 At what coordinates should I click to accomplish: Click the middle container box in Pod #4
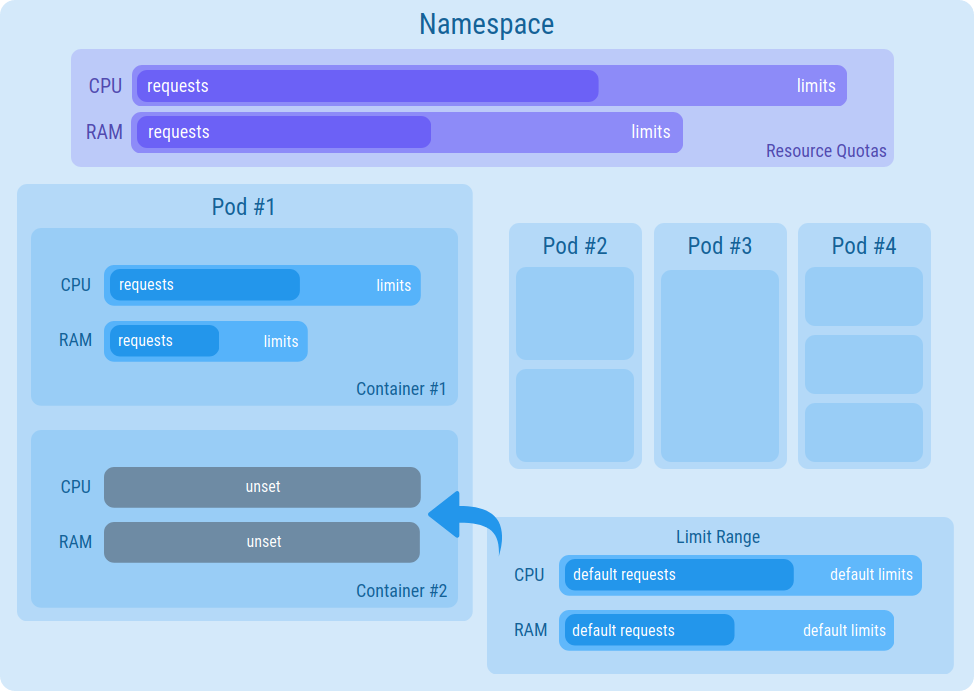coord(863,364)
